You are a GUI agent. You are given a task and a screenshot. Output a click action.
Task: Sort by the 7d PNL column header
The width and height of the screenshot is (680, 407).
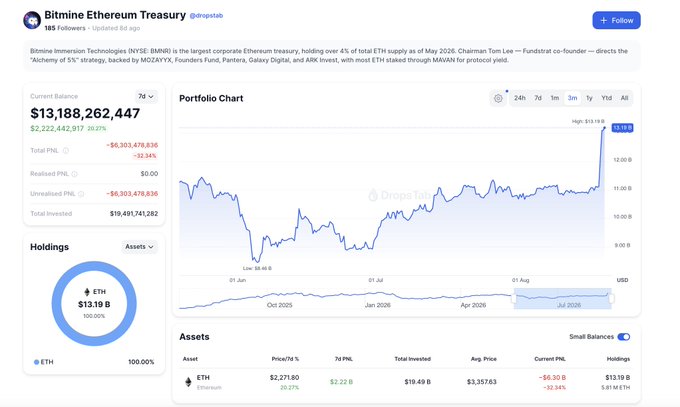(x=343, y=359)
